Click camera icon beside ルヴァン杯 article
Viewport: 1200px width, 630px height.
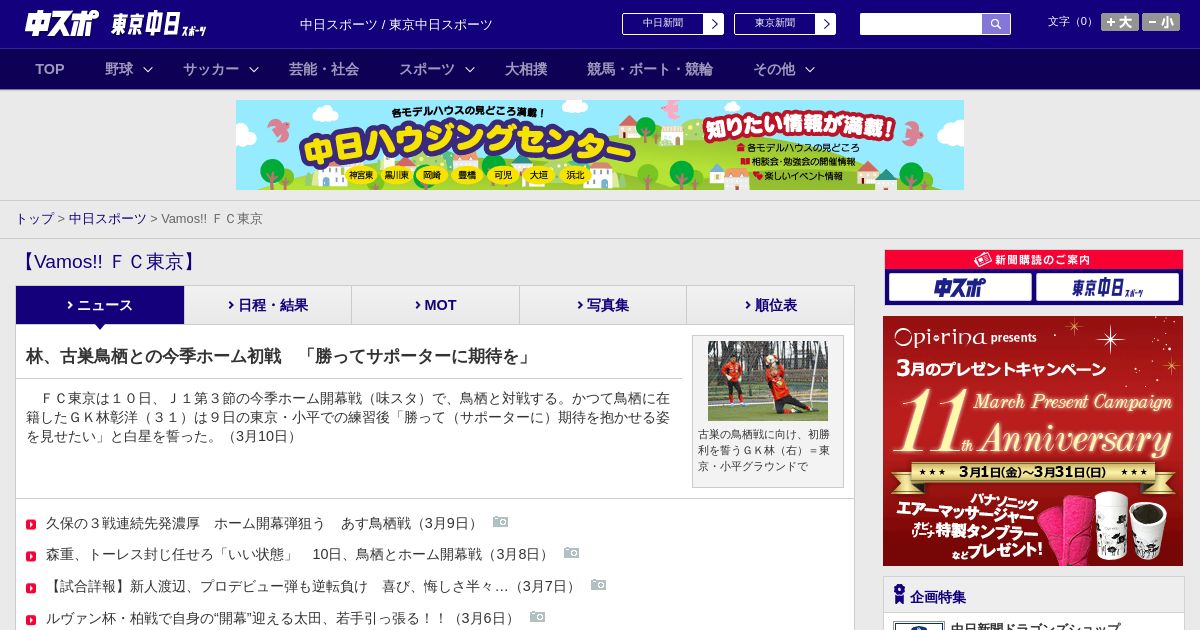click(x=537, y=617)
